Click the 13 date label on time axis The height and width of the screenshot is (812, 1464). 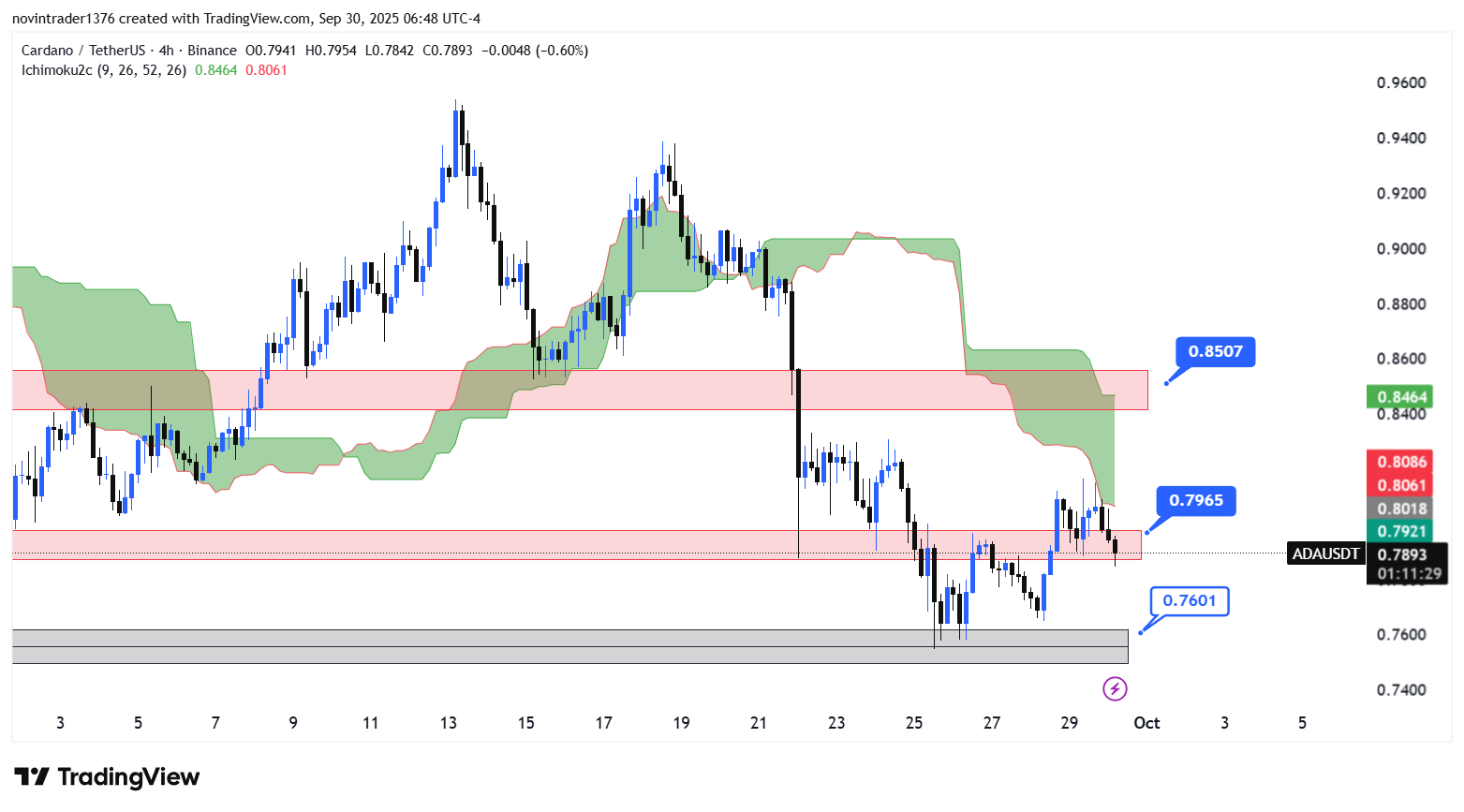coord(449,723)
